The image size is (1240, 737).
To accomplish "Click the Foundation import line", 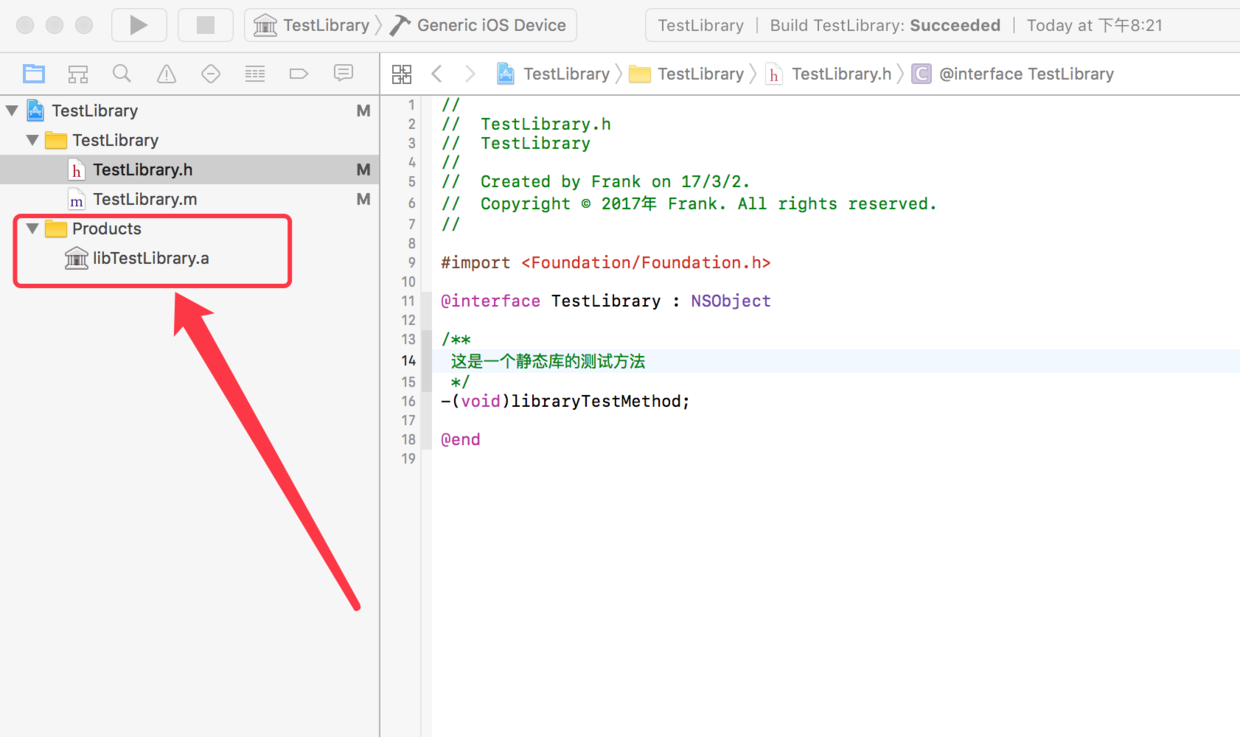I will (606, 263).
